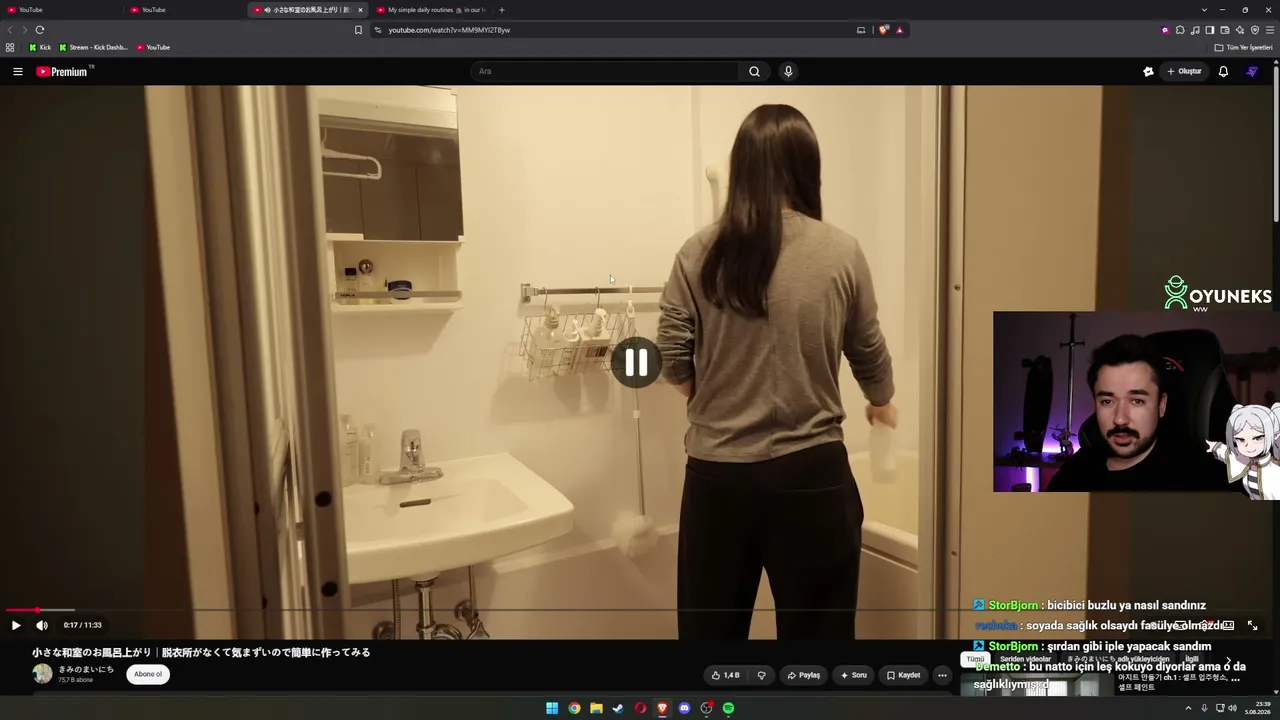Launch Chrome from the taskbar
The image size is (1280, 720).
coord(574,708)
